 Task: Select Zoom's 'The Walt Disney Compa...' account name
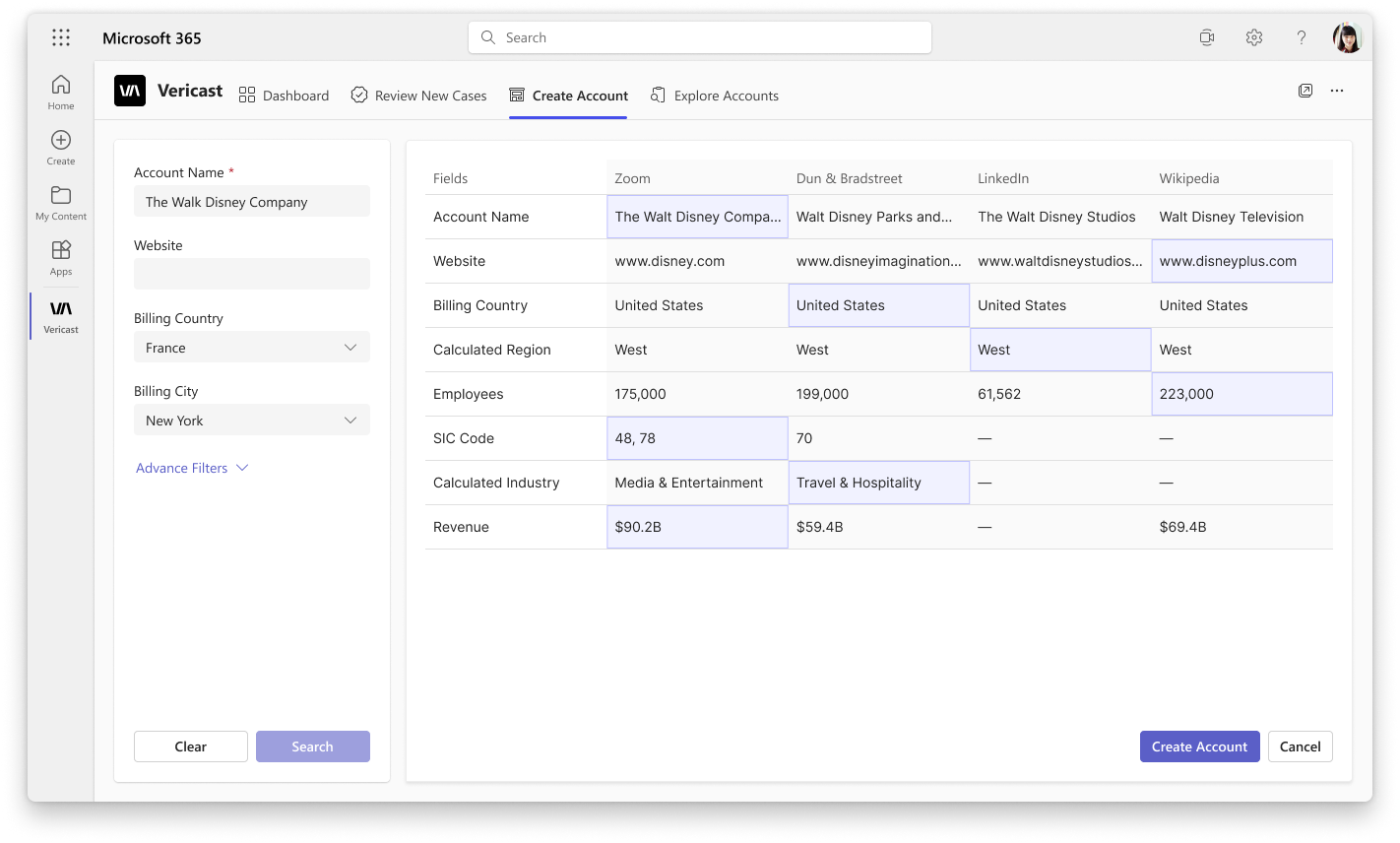coord(697,217)
